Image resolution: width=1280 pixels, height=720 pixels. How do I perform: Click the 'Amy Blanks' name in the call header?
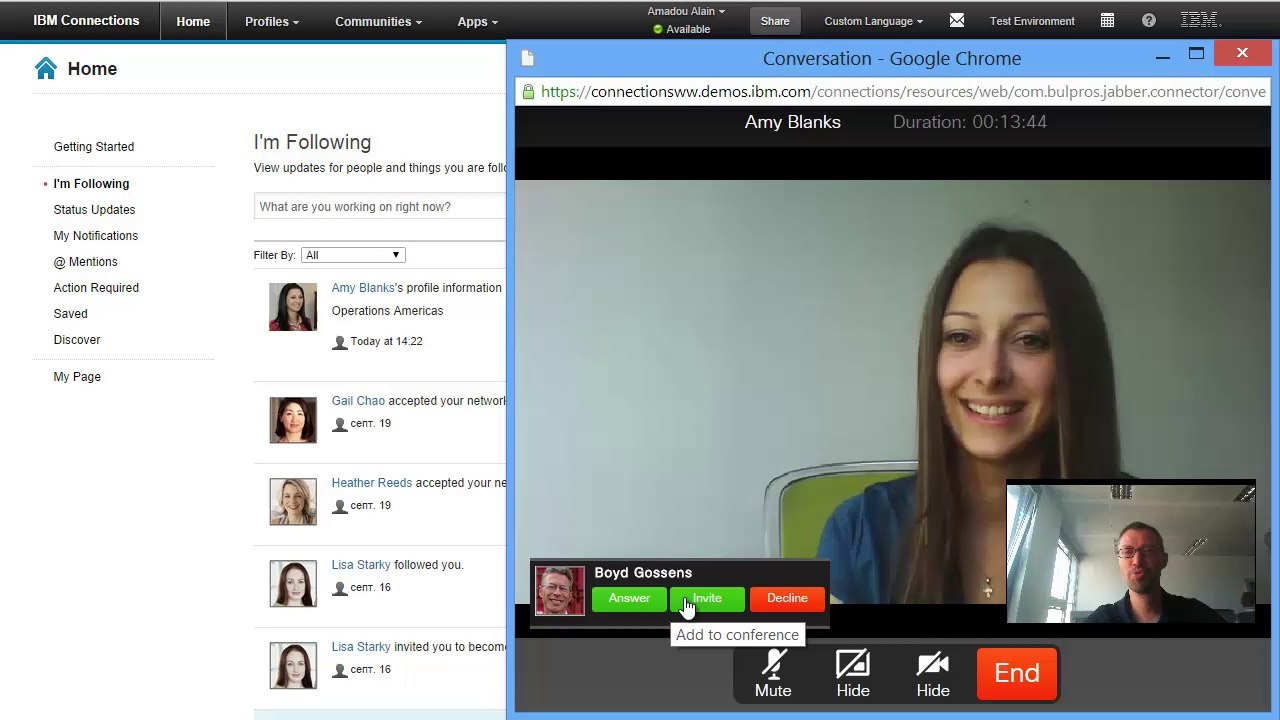793,122
